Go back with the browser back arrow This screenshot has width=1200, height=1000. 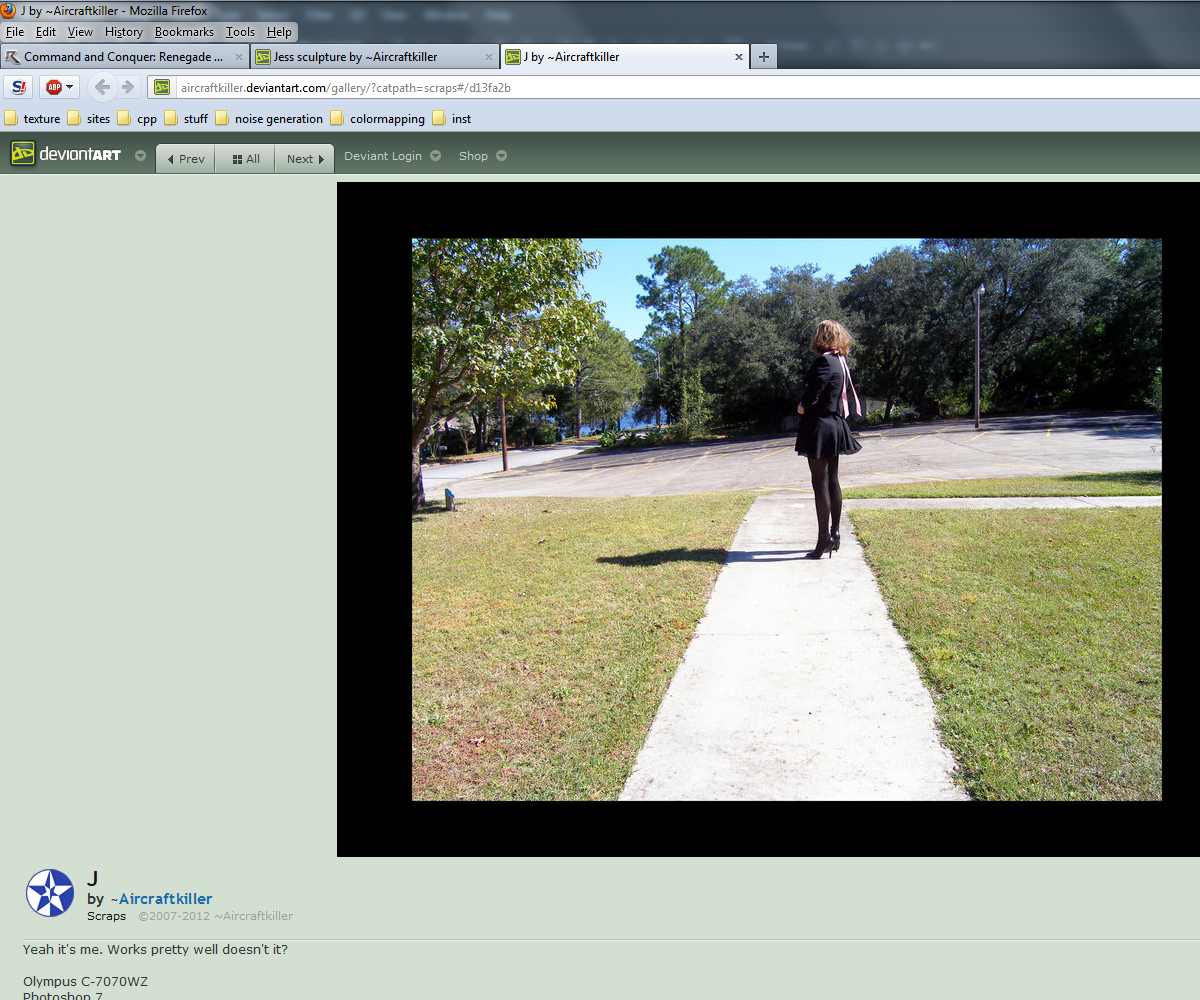[x=102, y=87]
